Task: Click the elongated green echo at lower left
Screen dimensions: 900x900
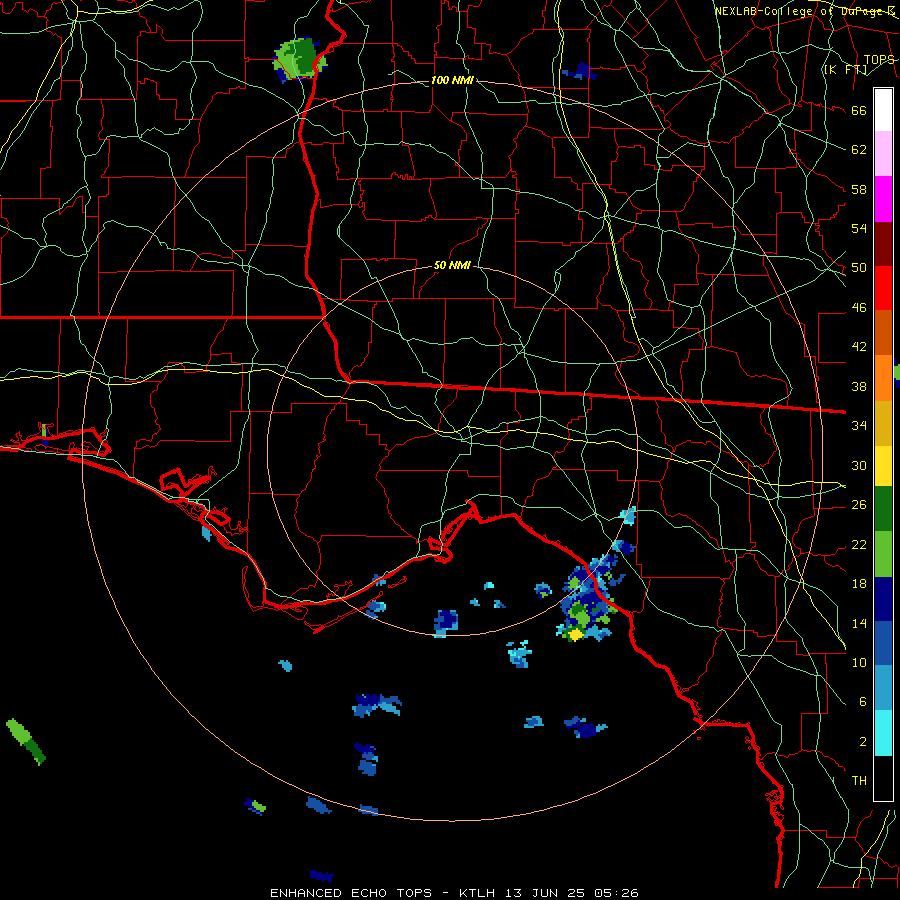Action: coord(26,741)
